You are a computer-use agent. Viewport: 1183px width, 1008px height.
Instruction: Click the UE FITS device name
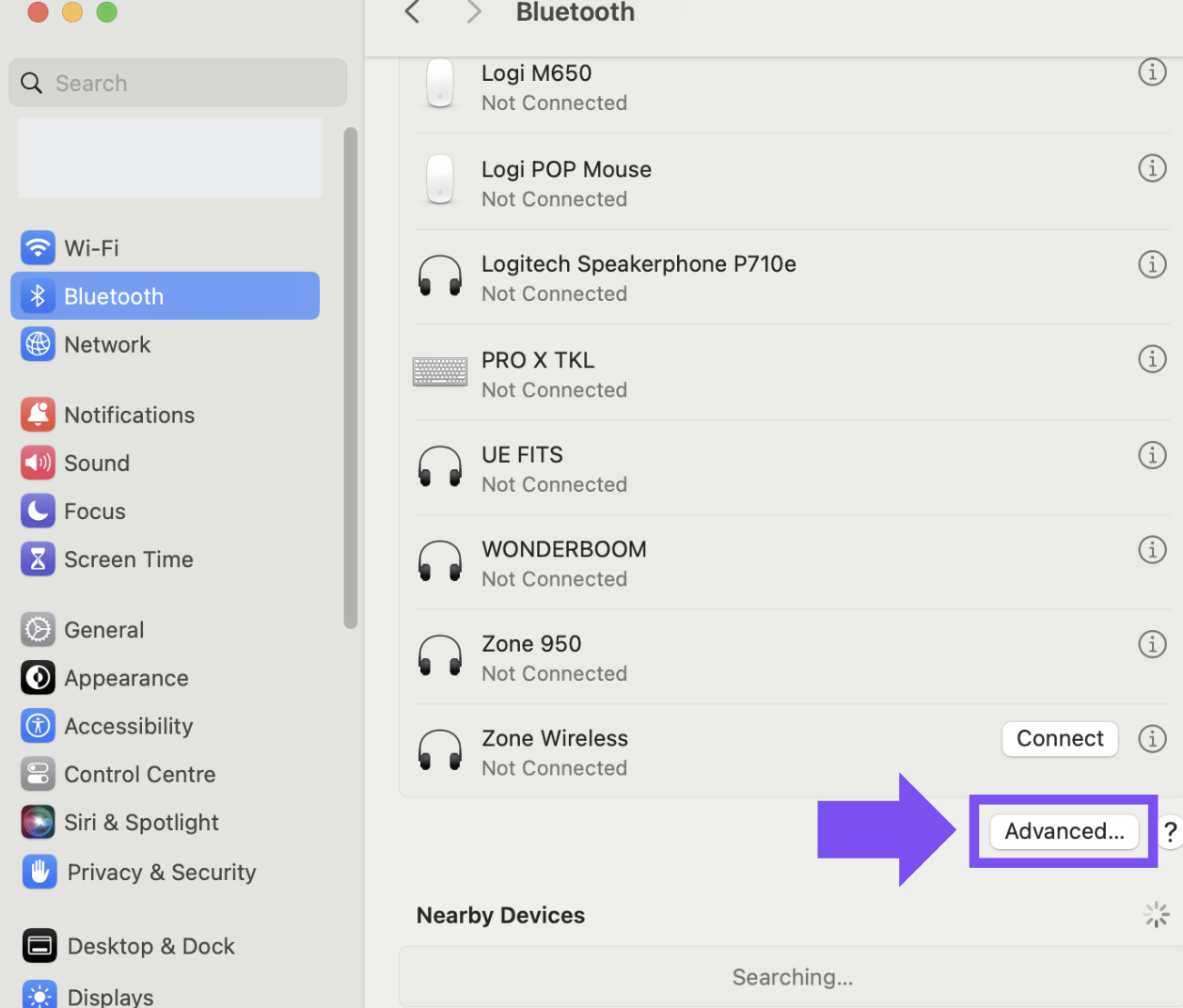point(522,455)
